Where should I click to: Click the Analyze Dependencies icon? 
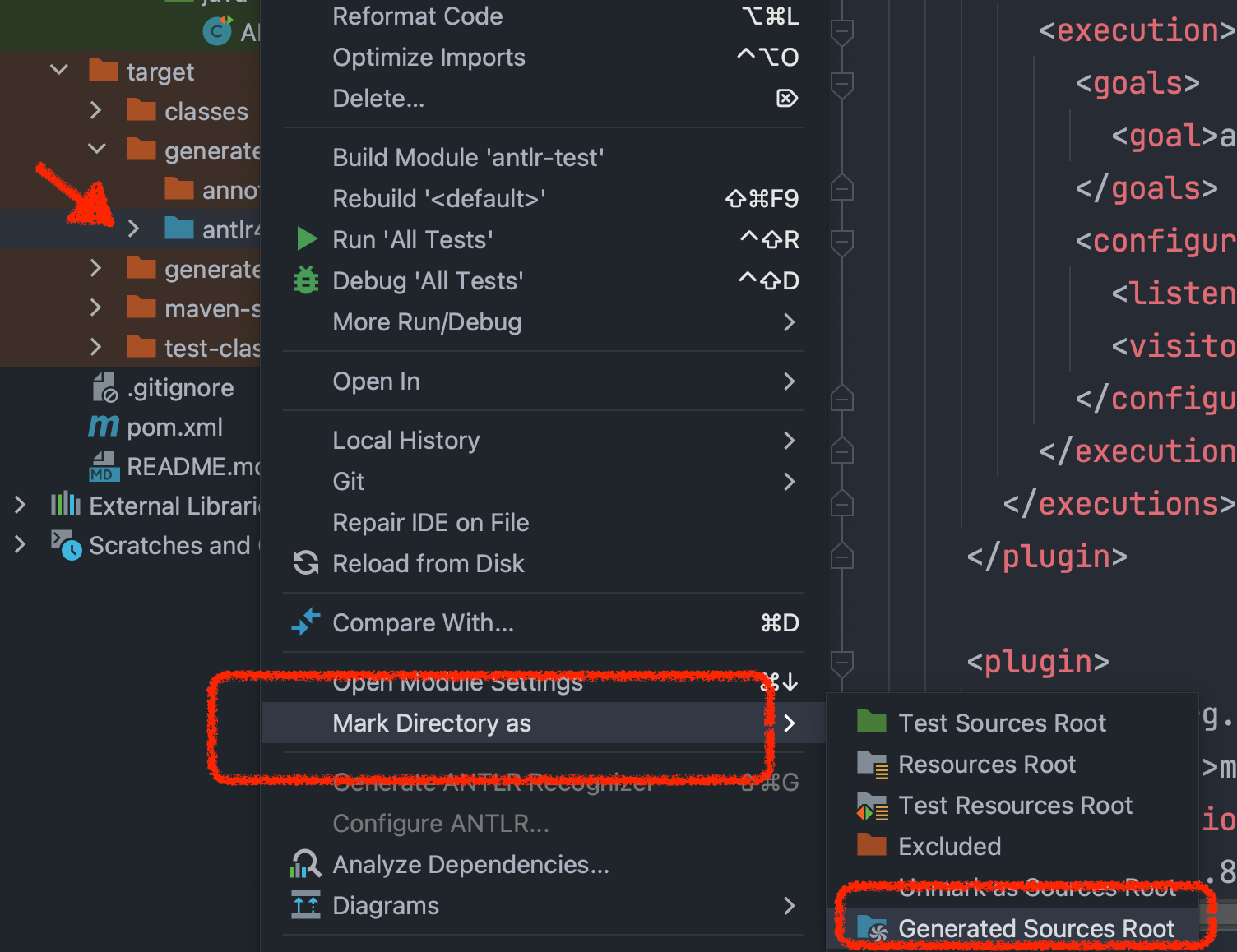pos(306,864)
